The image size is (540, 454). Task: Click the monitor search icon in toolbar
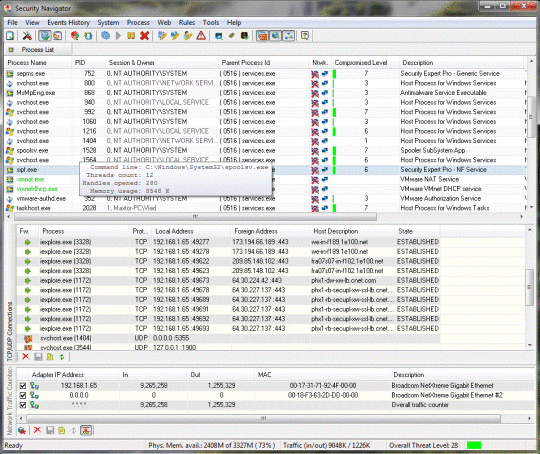point(218,35)
